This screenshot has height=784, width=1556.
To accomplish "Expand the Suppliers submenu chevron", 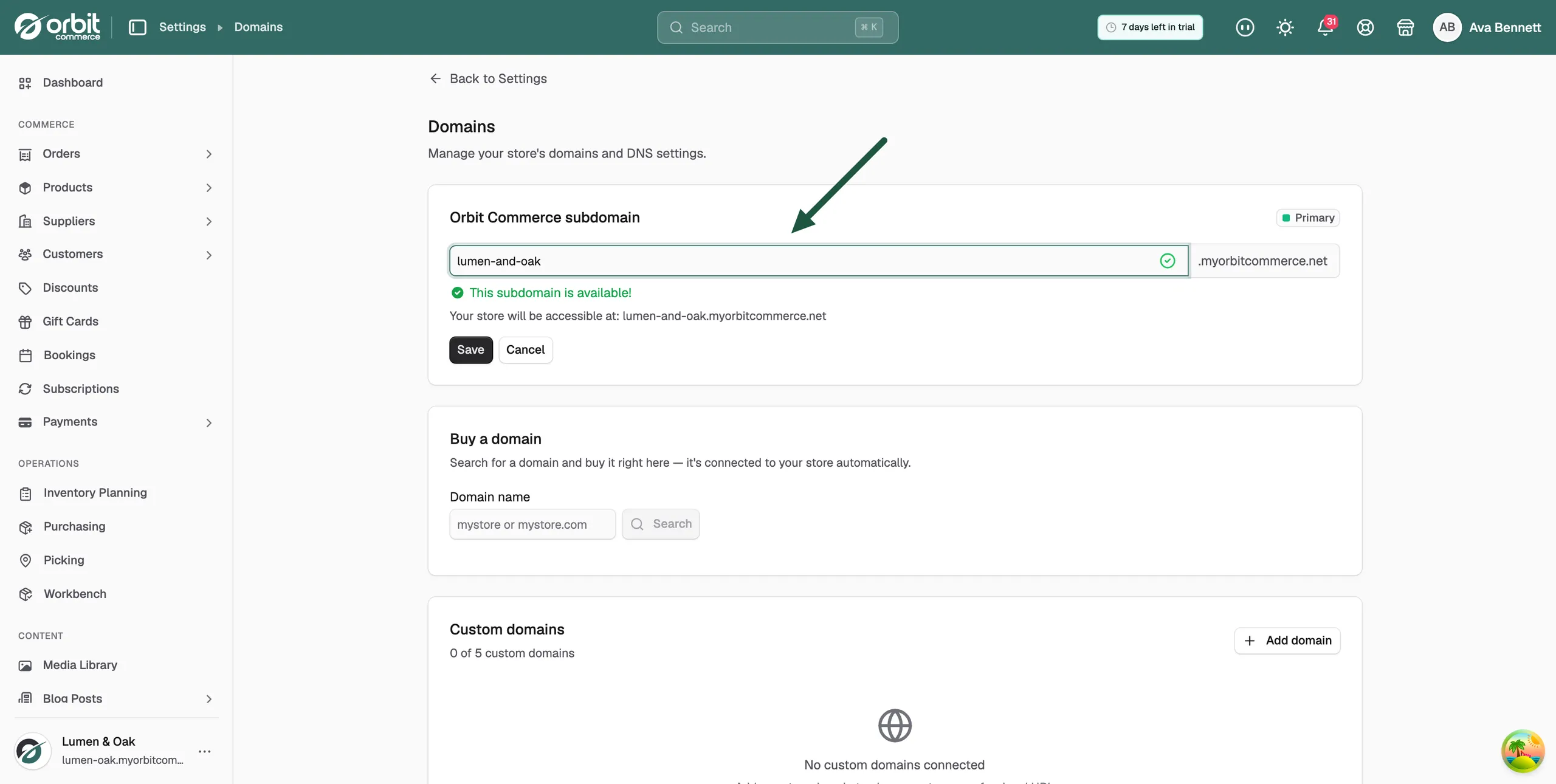I will coord(208,221).
